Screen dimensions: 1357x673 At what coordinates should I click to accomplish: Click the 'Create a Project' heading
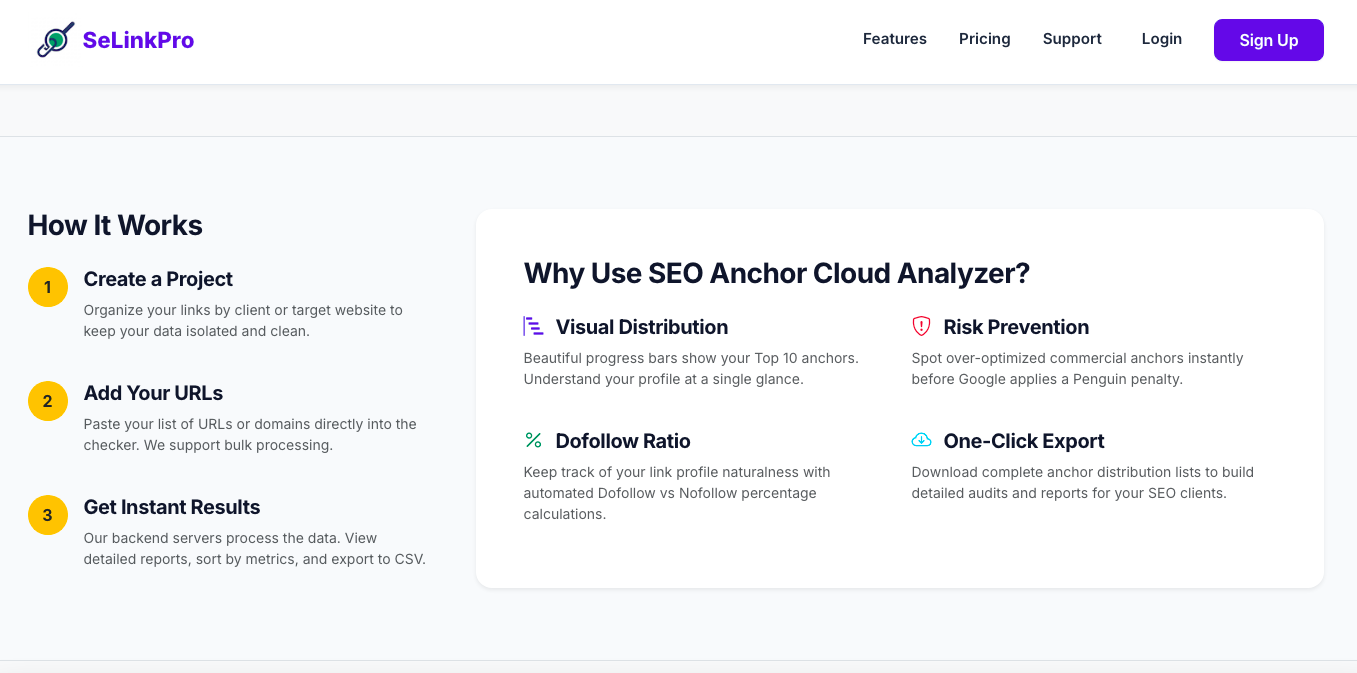tap(158, 279)
